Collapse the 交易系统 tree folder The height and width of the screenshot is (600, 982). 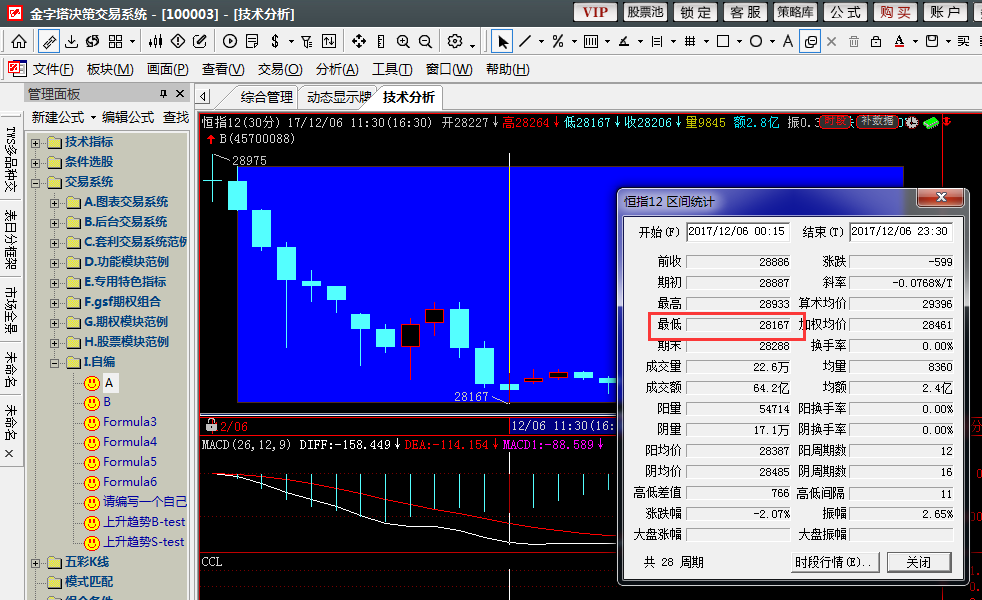point(37,182)
